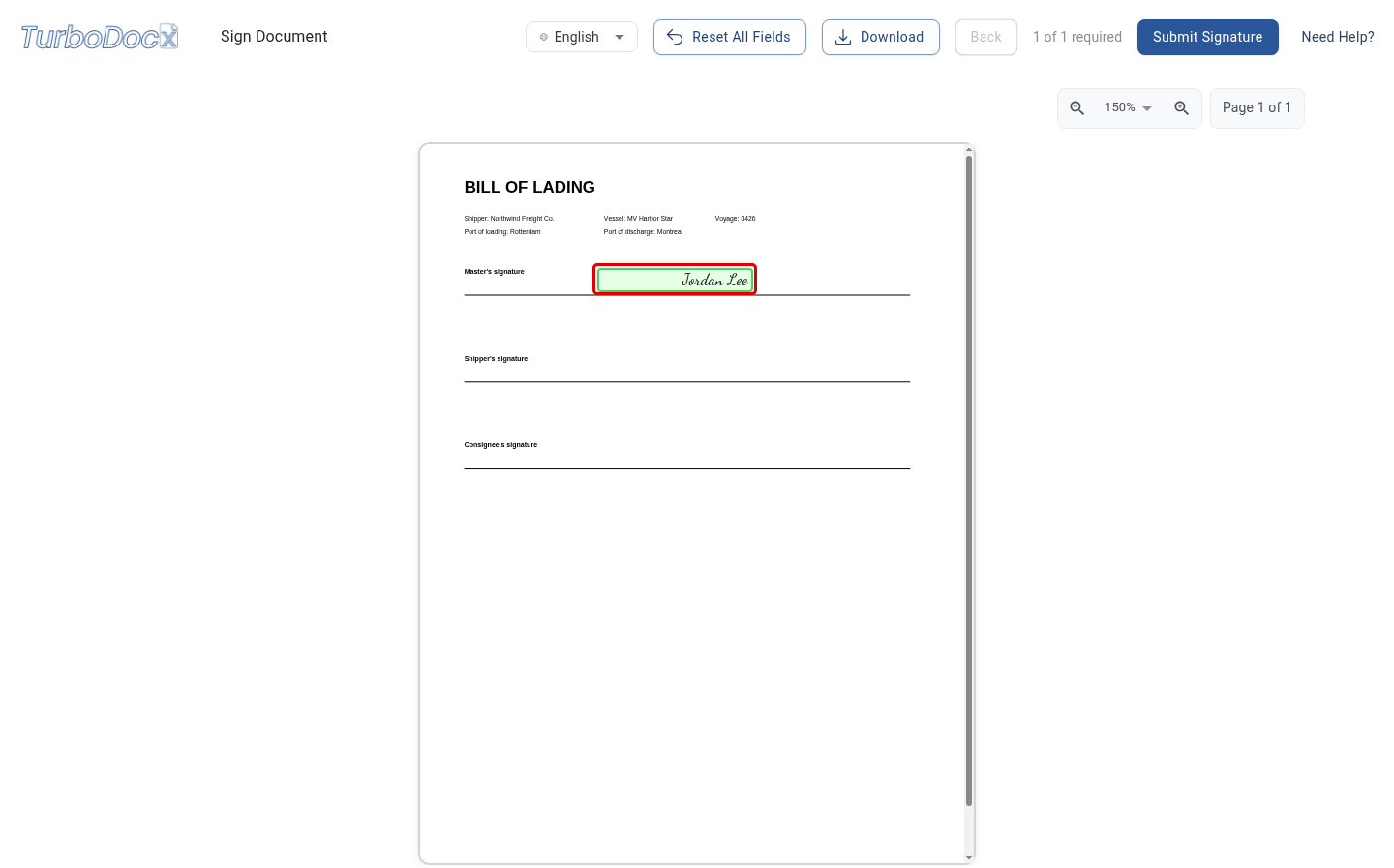Image resolution: width=1394 pixels, height=868 pixels.
Task: Download the document
Action: pyautogui.click(x=881, y=37)
